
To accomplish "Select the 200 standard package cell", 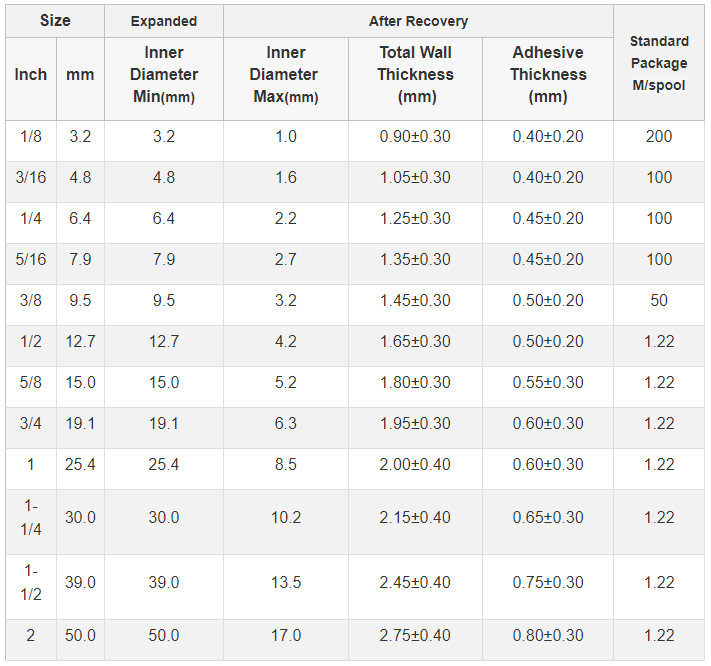I will click(x=659, y=136).
